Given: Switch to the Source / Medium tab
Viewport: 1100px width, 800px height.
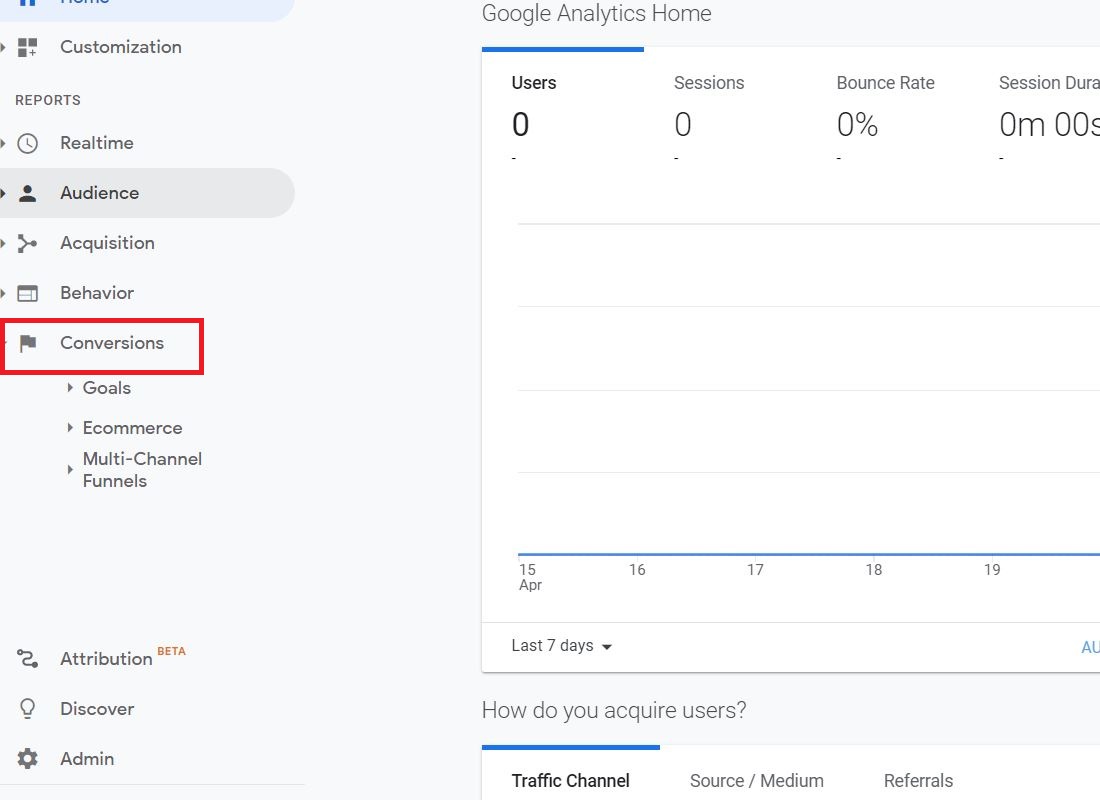Looking at the screenshot, I should click(x=756, y=781).
